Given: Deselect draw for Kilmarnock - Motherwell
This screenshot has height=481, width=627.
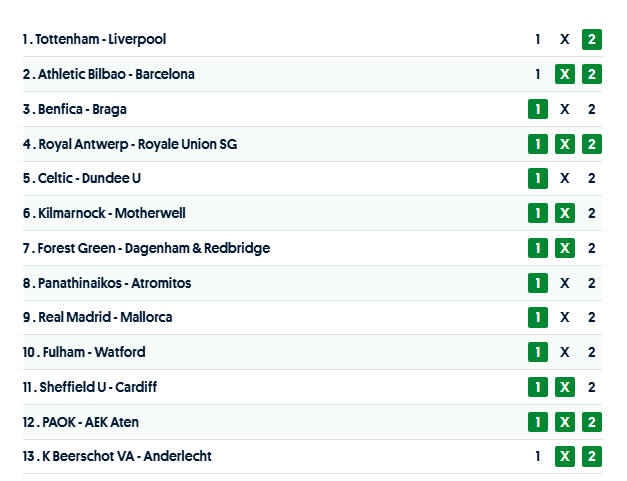Looking at the screenshot, I should 565,213.
